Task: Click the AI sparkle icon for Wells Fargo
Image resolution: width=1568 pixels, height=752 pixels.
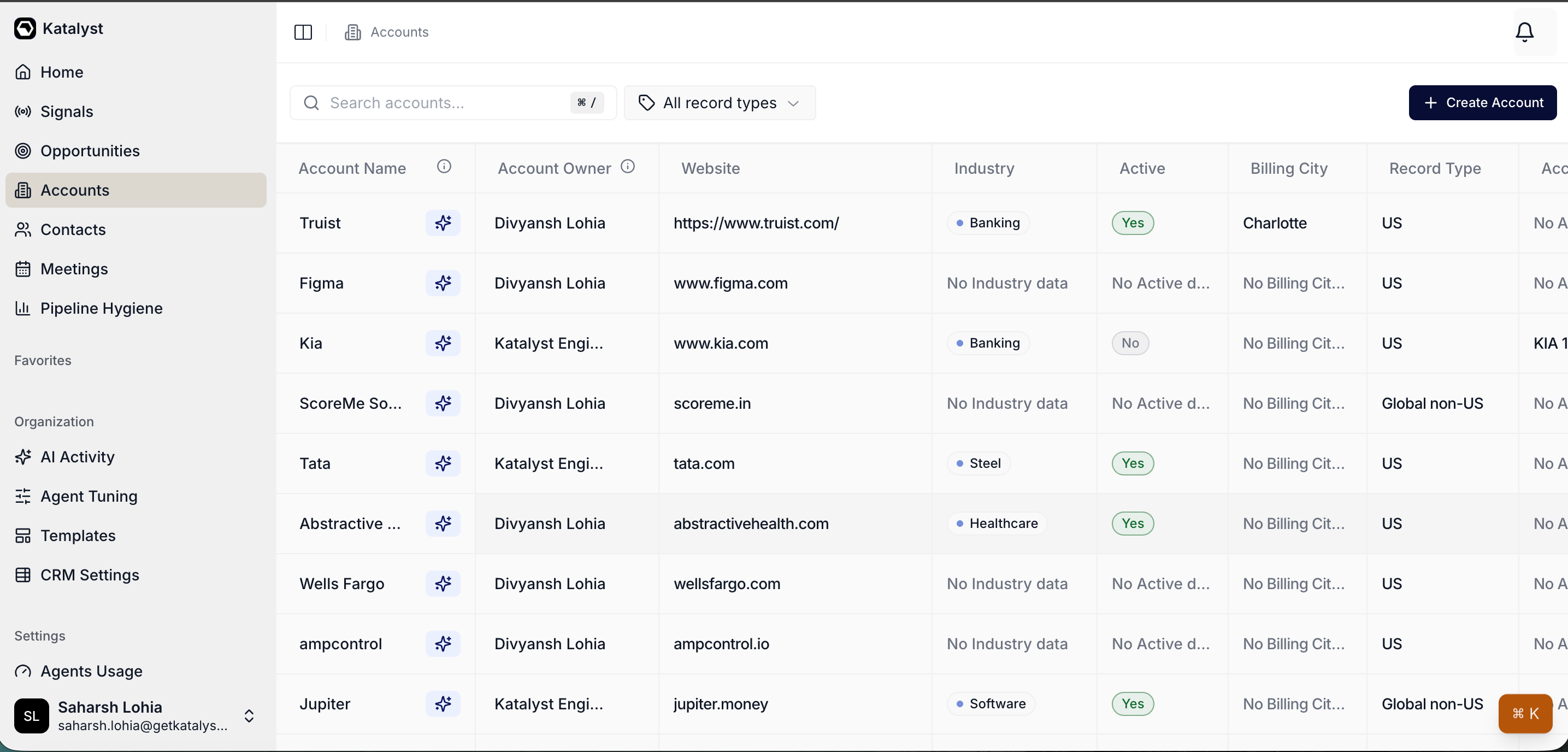Action: [x=443, y=583]
